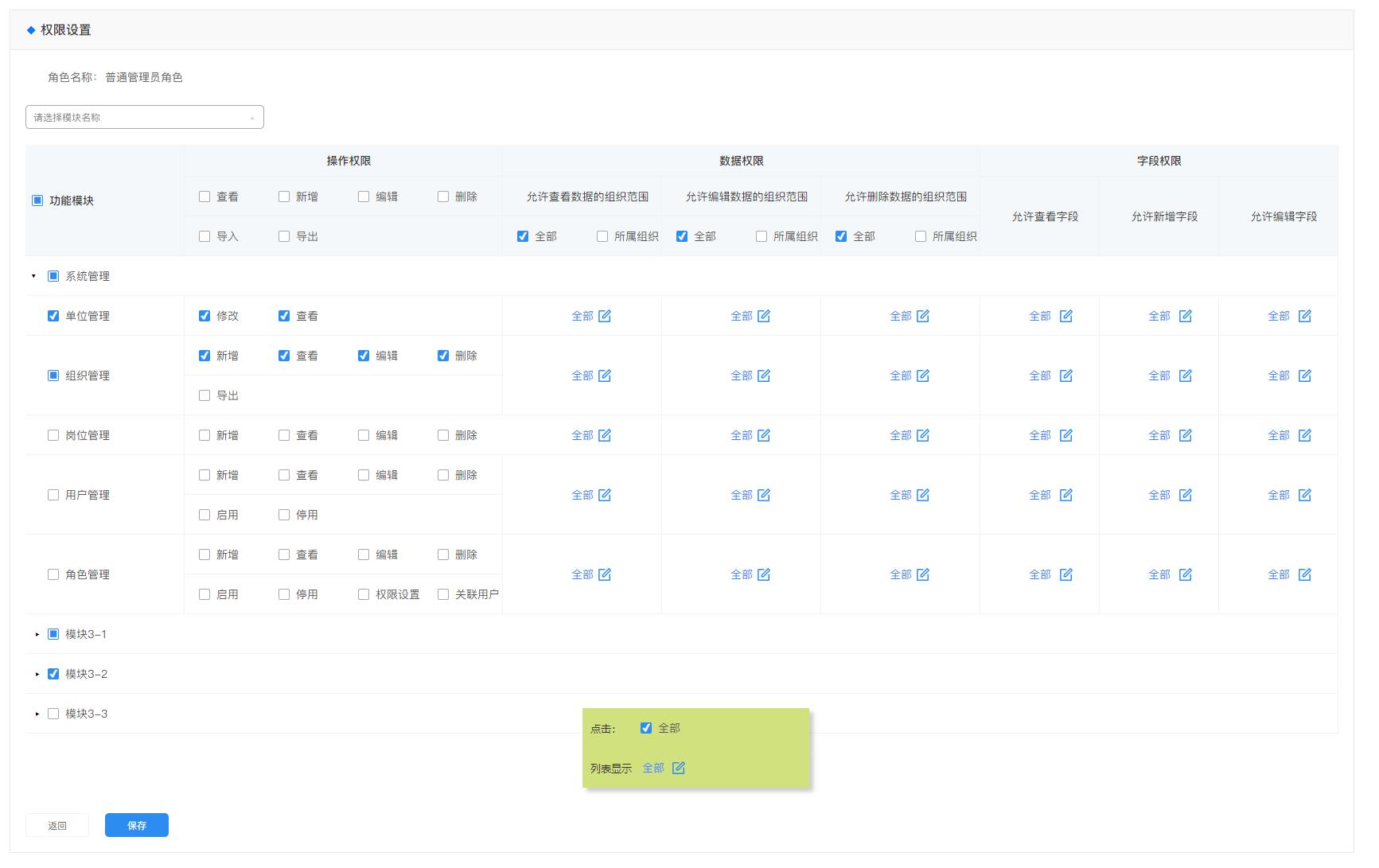Toggle the 系统管理 group checkbox
The image size is (1379, 868).
point(53,276)
